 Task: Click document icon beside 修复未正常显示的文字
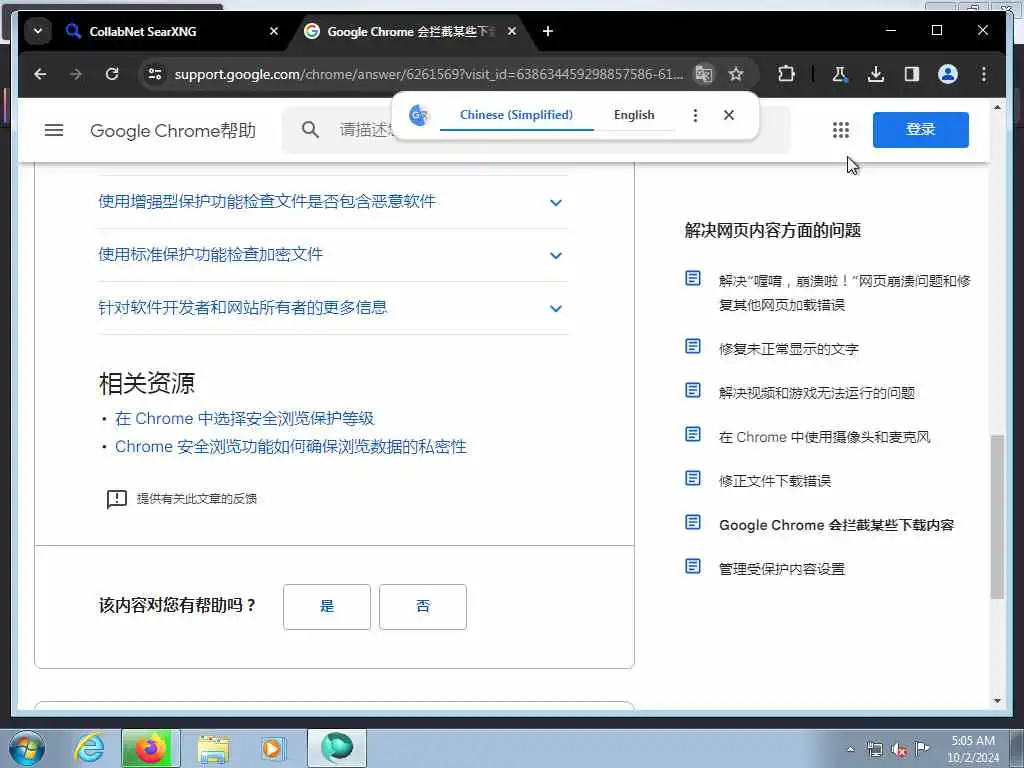pos(693,346)
